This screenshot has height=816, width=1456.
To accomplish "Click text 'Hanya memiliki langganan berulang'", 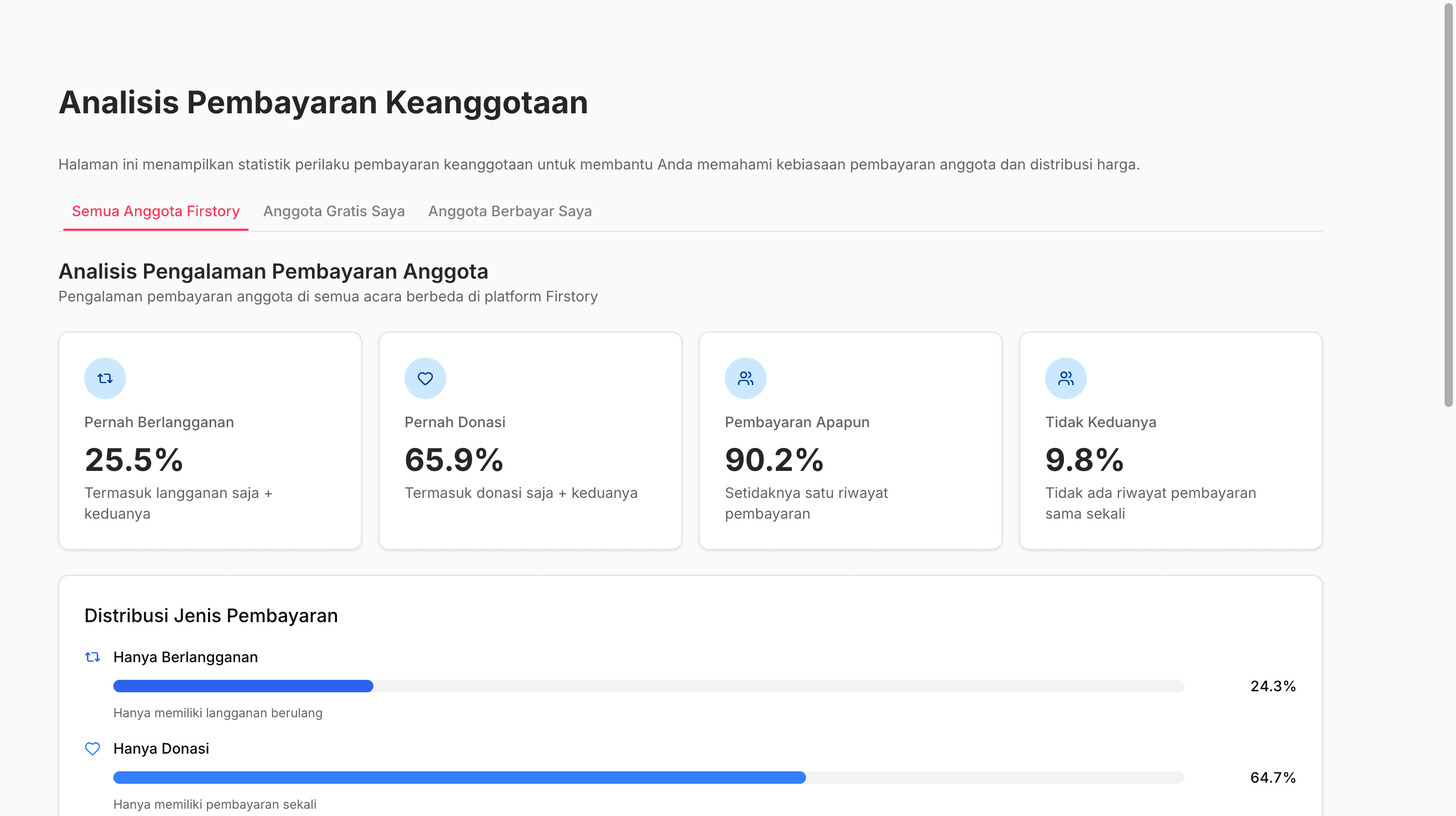I will tap(217, 713).
